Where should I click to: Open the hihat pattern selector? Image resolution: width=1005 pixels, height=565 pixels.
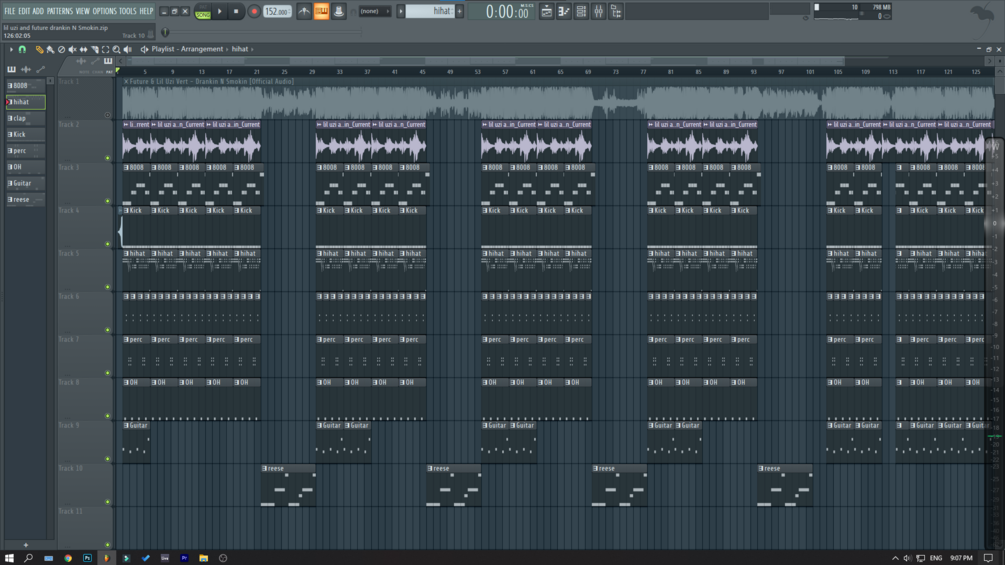pyautogui.click(x=430, y=11)
